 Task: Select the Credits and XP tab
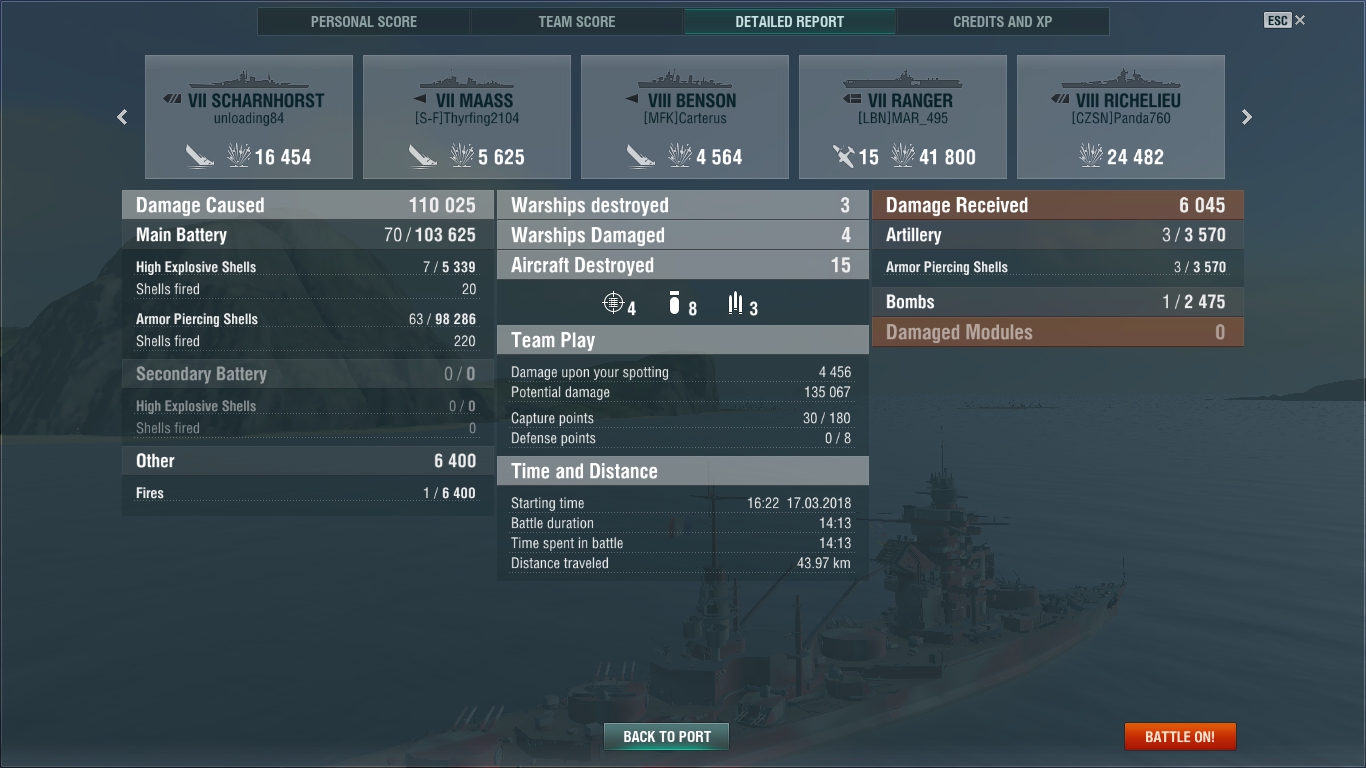click(x=1003, y=21)
